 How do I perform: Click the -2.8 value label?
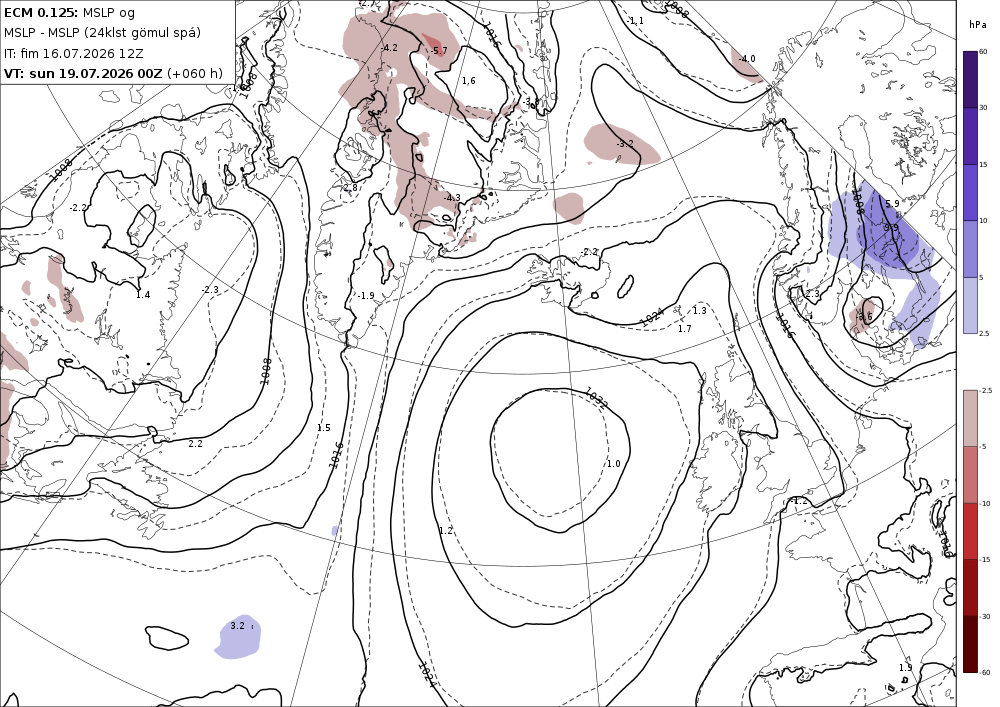(x=349, y=187)
